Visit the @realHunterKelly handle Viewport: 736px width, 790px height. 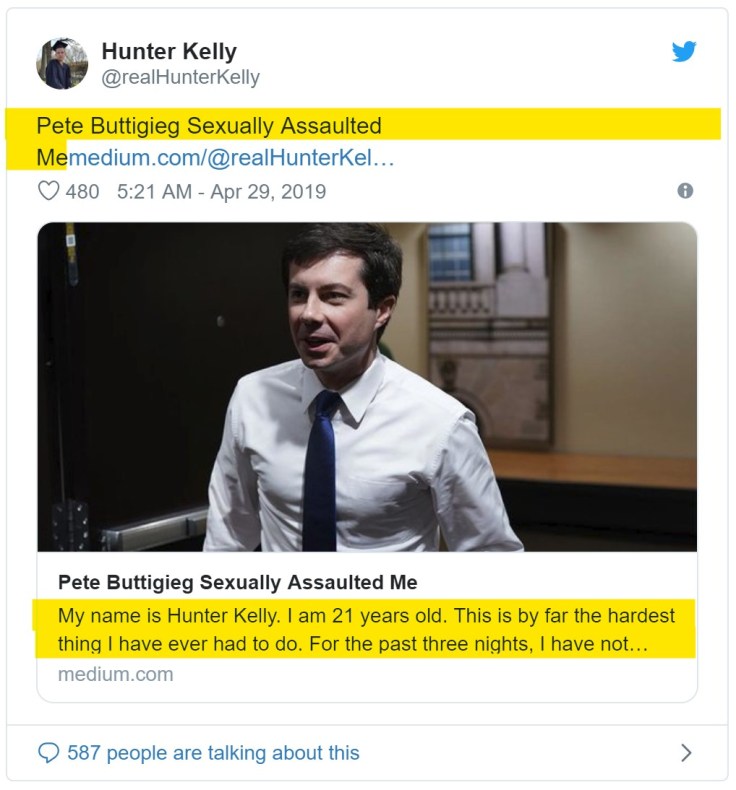pyautogui.click(x=180, y=77)
